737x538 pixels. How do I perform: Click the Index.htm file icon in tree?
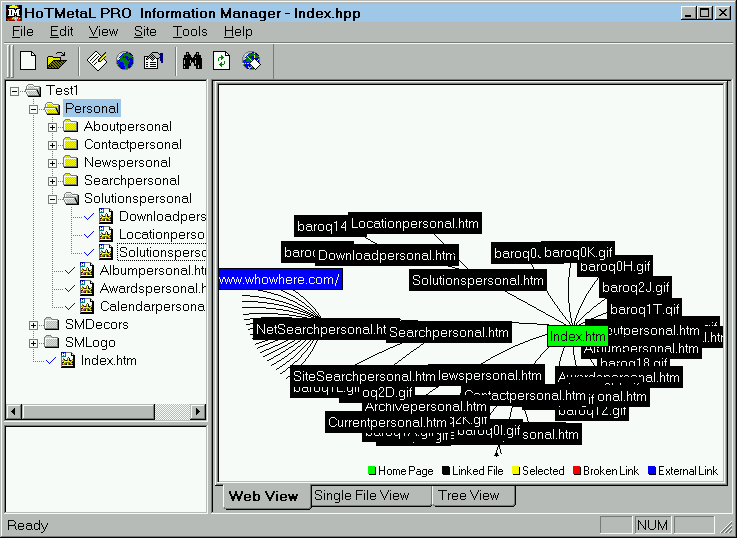(x=68, y=360)
